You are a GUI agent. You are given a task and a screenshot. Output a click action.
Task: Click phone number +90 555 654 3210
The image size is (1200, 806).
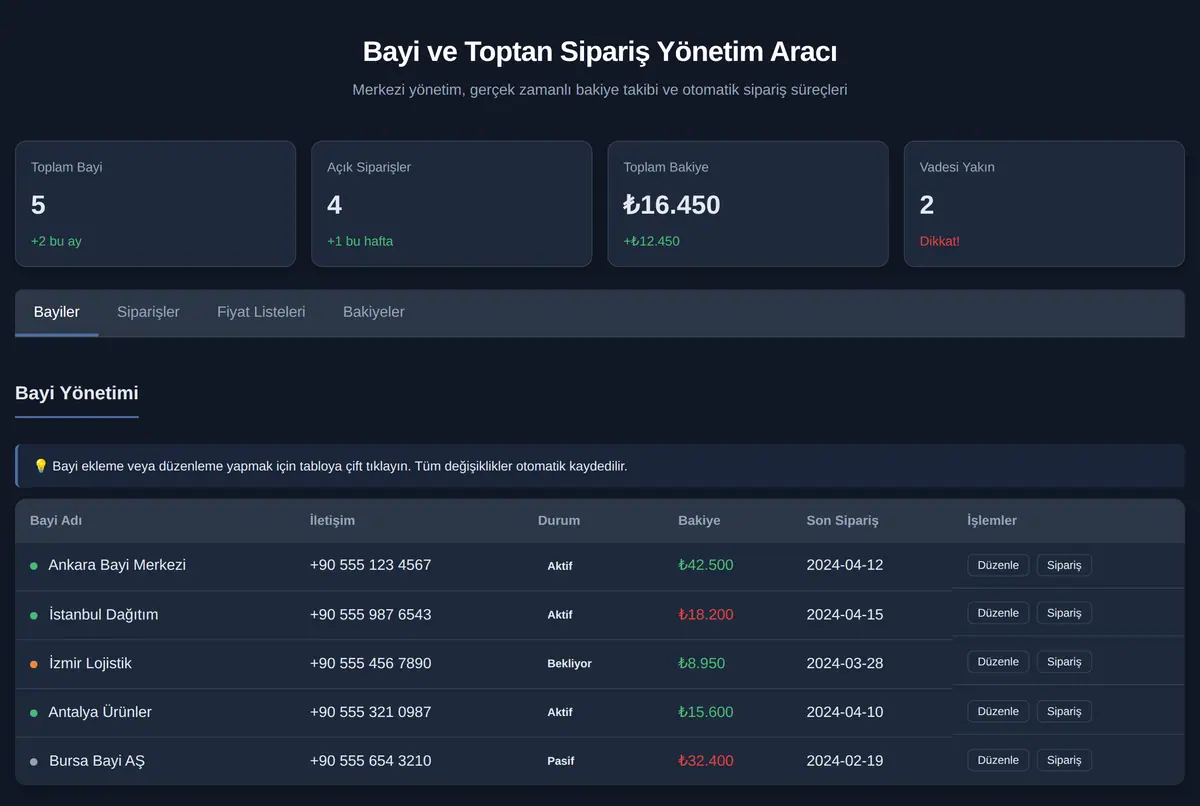click(370, 761)
